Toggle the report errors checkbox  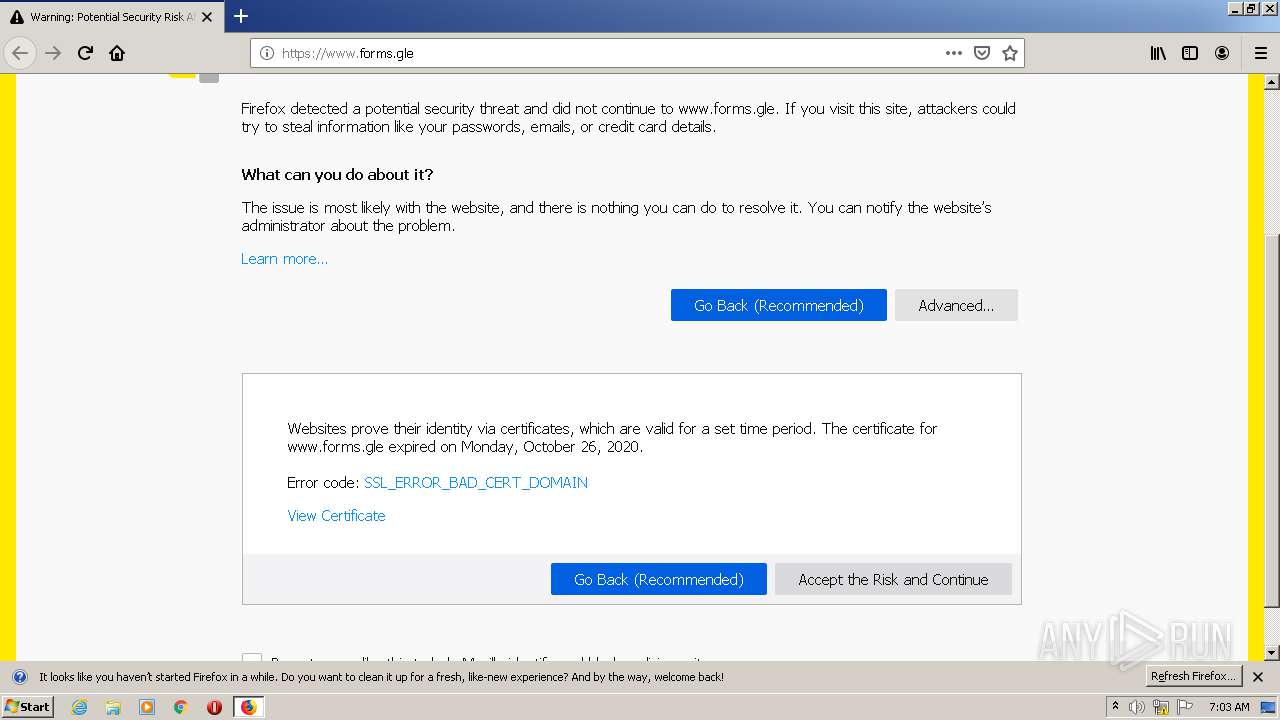click(x=252, y=659)
